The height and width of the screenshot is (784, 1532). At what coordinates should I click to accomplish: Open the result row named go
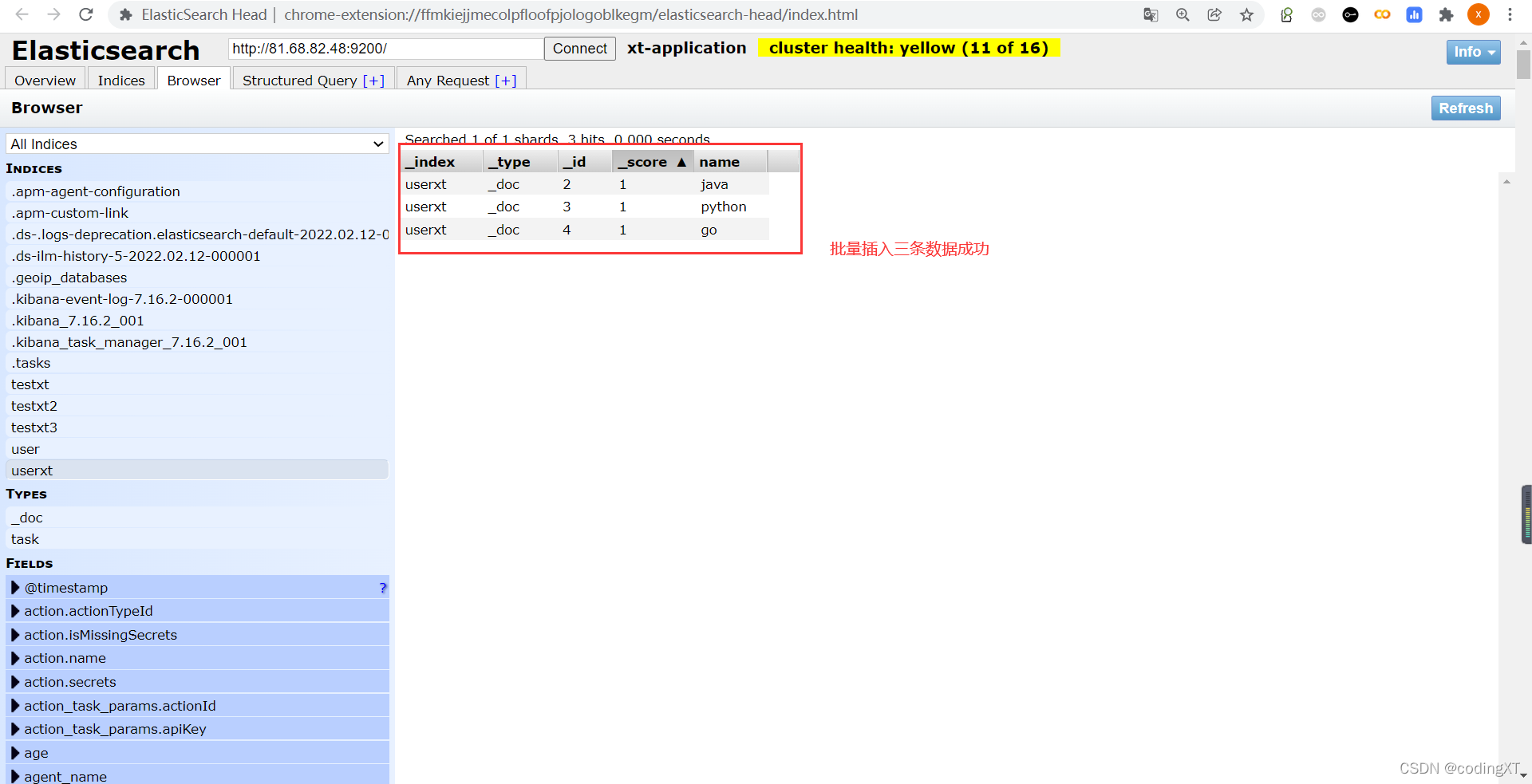tap(585, 230)
